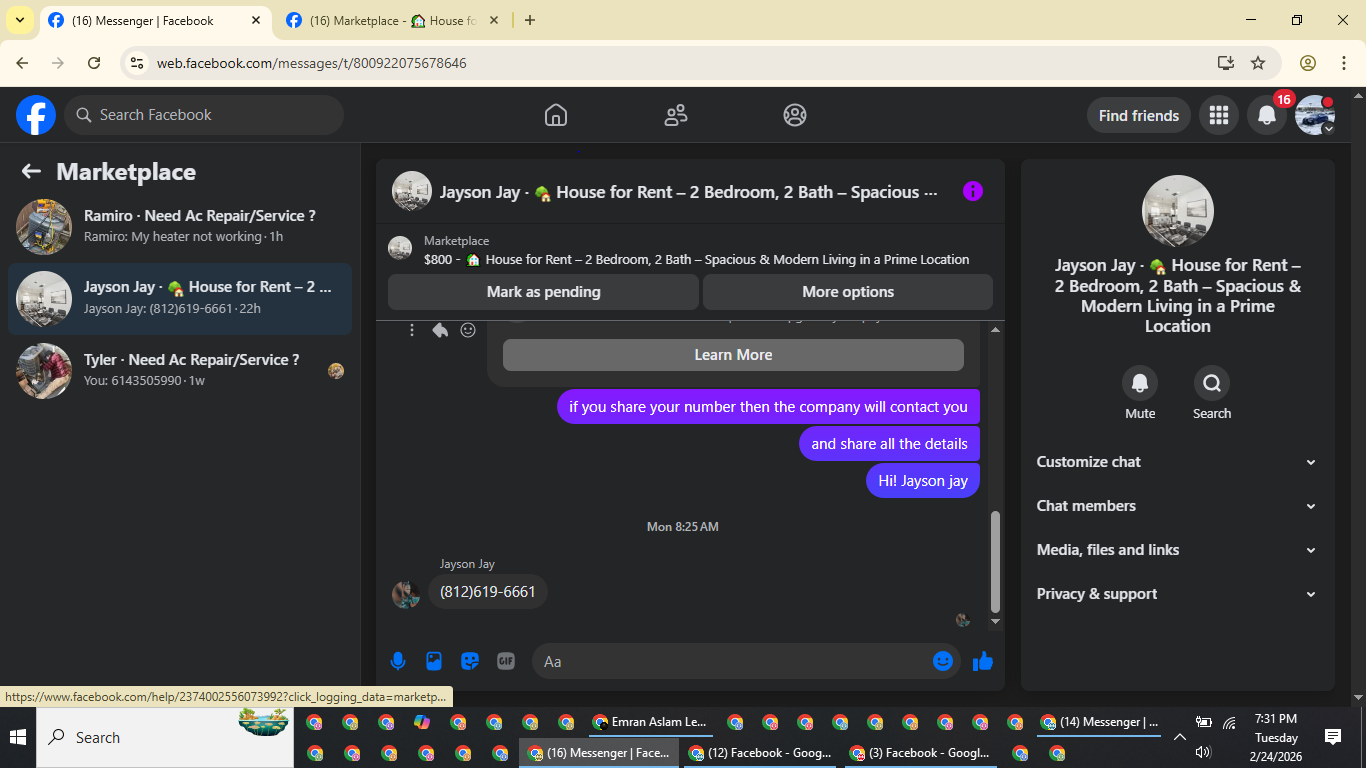The width and height of the screenshot is (1366, 768).
Task: Click the Facebook logo
Action: tap(36, 115)
